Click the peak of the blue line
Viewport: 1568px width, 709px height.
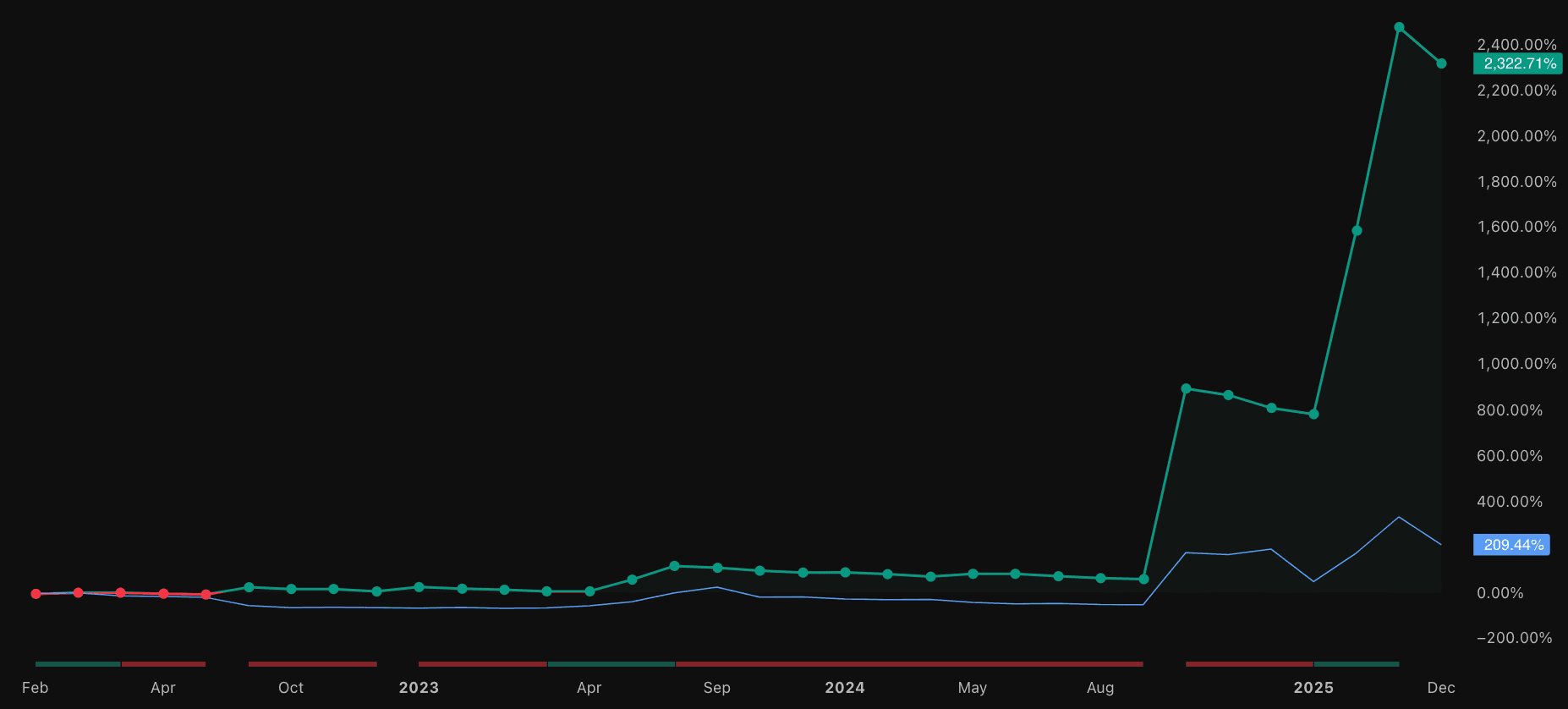(x=1399, y=517)
